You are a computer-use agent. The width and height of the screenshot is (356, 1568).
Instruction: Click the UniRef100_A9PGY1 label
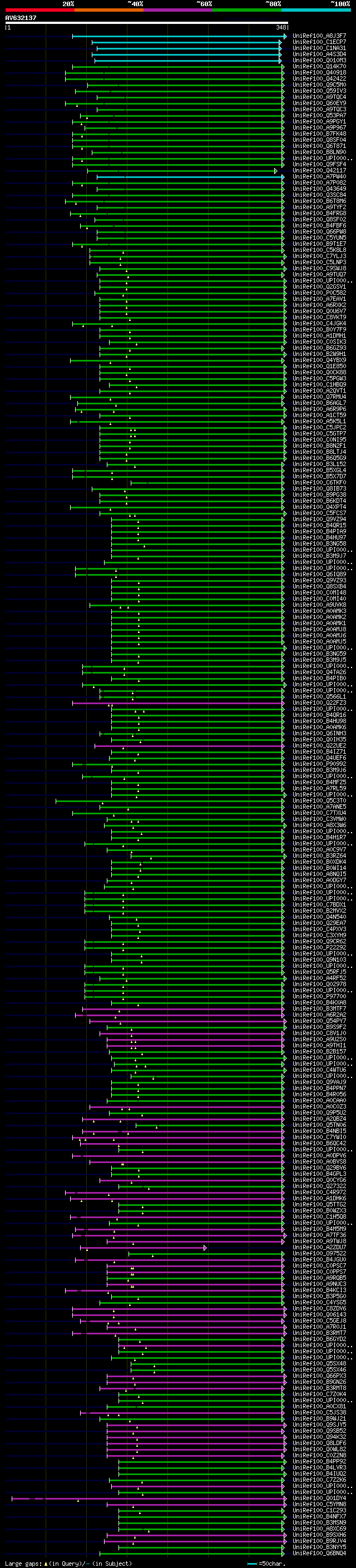[319, 122]
